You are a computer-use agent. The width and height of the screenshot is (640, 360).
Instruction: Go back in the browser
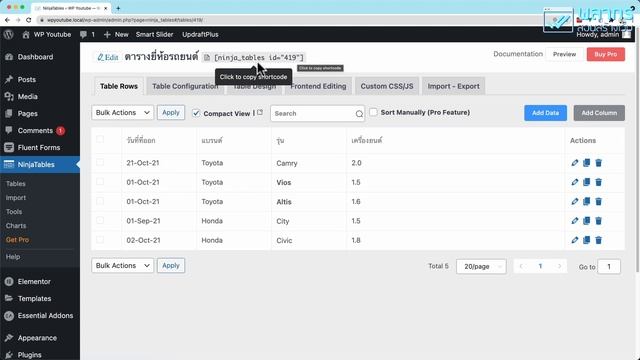pyautogui.click(x=7, y=20)
